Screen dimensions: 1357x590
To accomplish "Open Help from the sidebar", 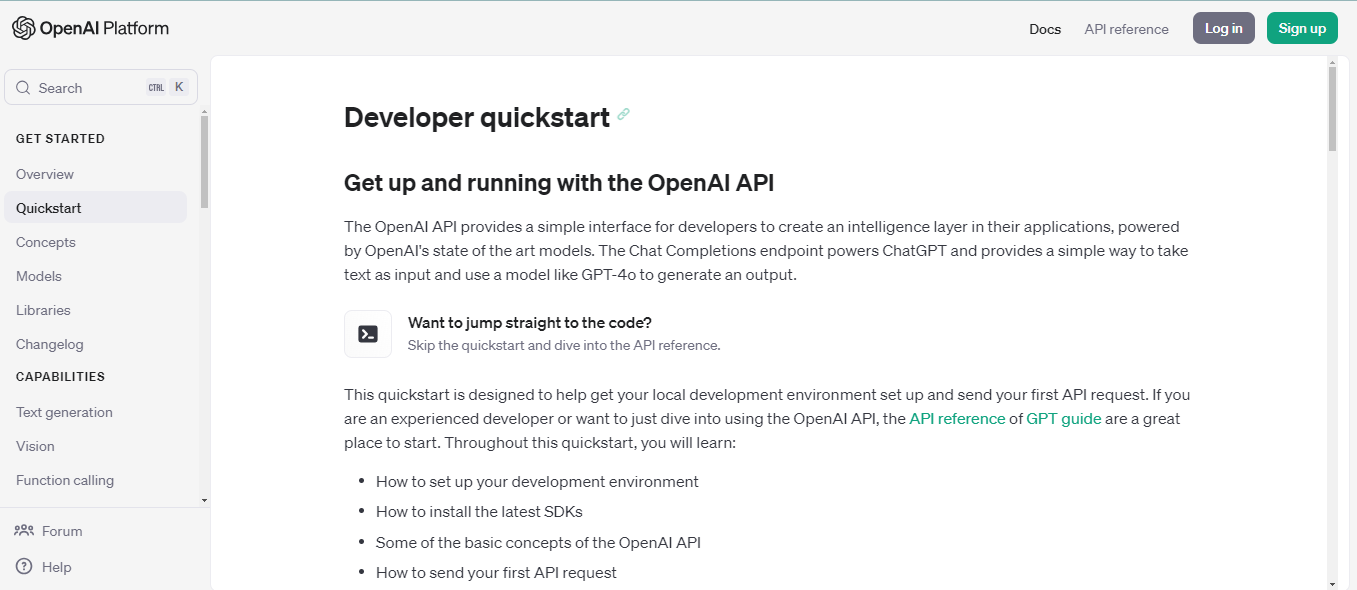I will pos(56,566).
